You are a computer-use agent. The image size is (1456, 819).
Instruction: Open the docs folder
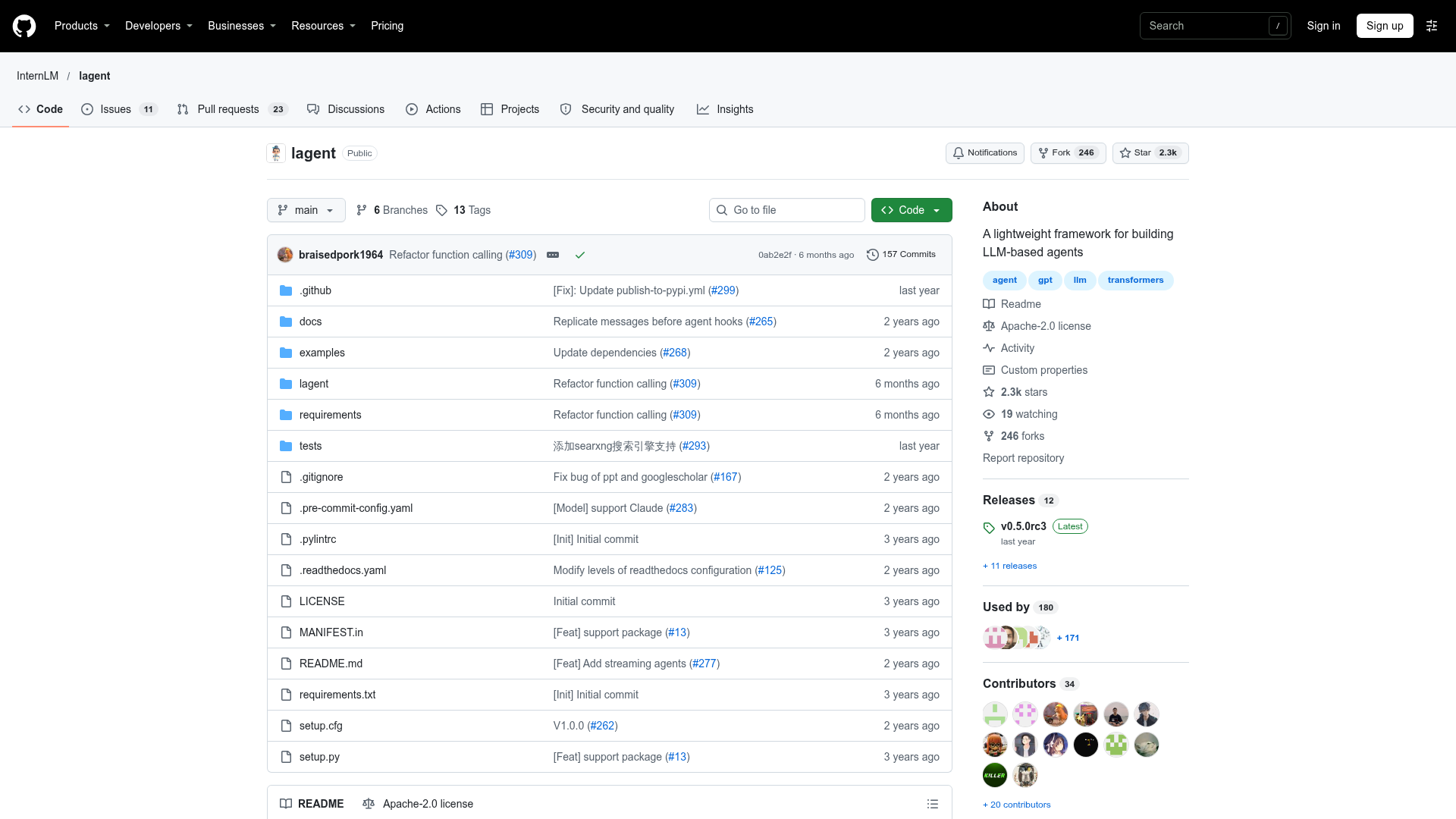tap(310, 322)
